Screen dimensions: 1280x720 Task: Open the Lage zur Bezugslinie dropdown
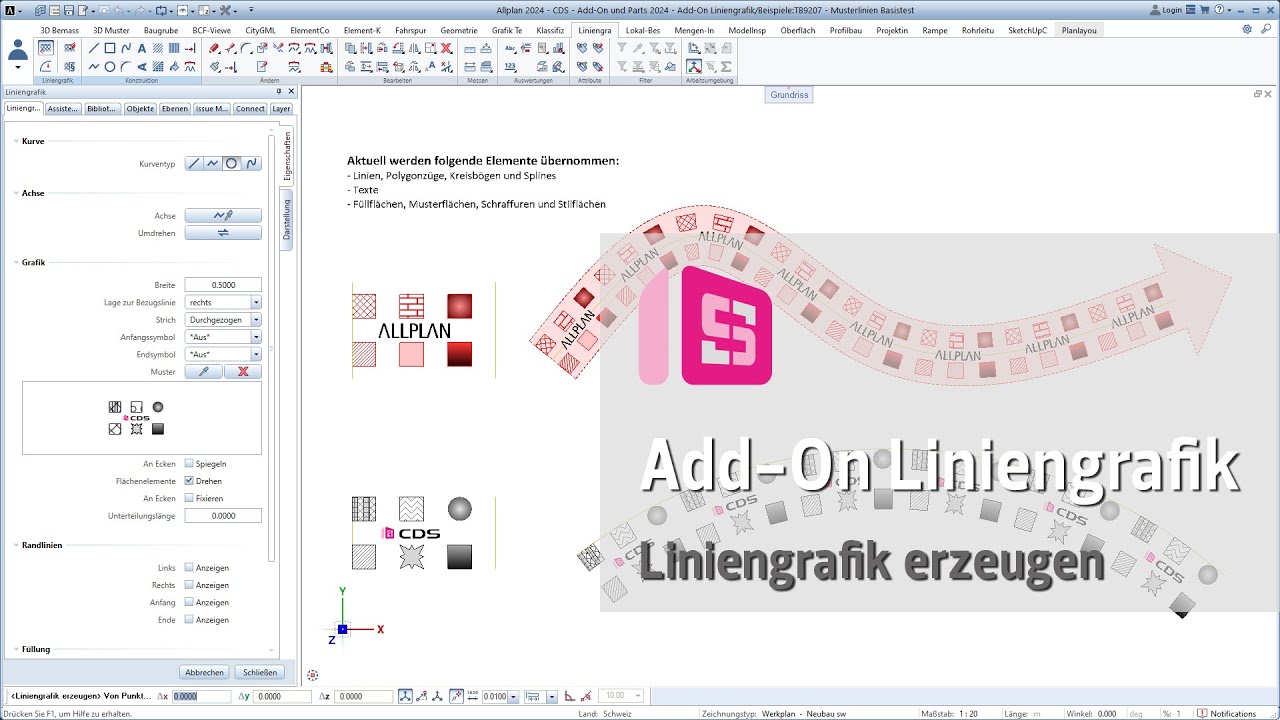pyautogui.click(x=256, y=302)
